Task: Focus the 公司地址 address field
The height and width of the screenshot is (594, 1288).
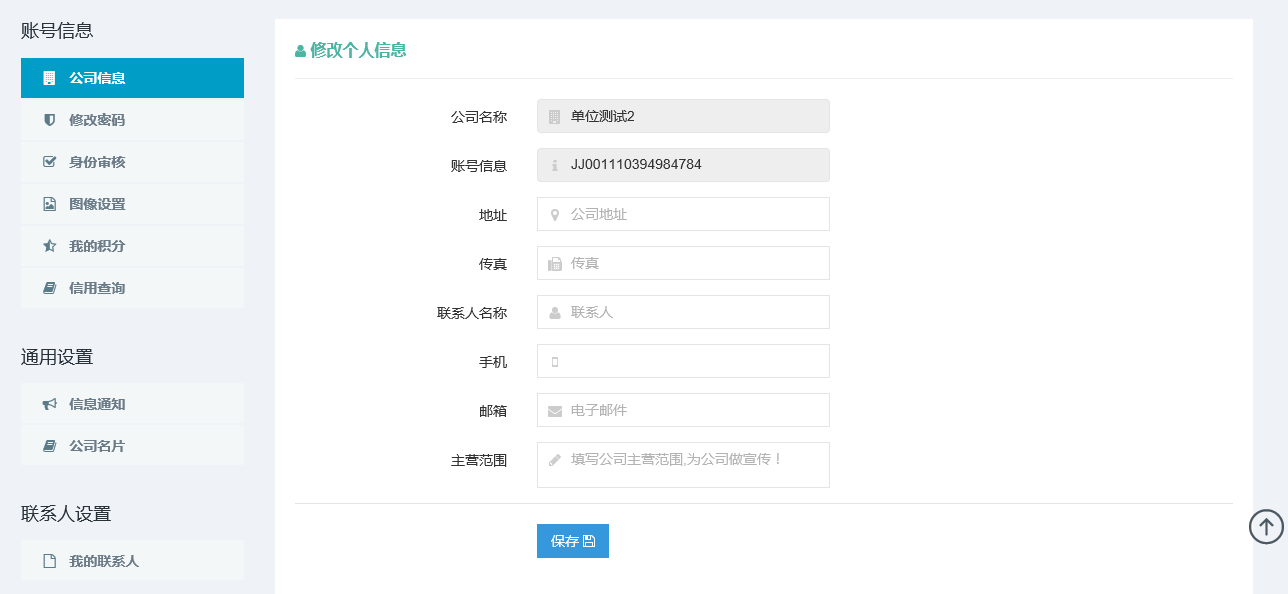Action: [x=683, y=214]
